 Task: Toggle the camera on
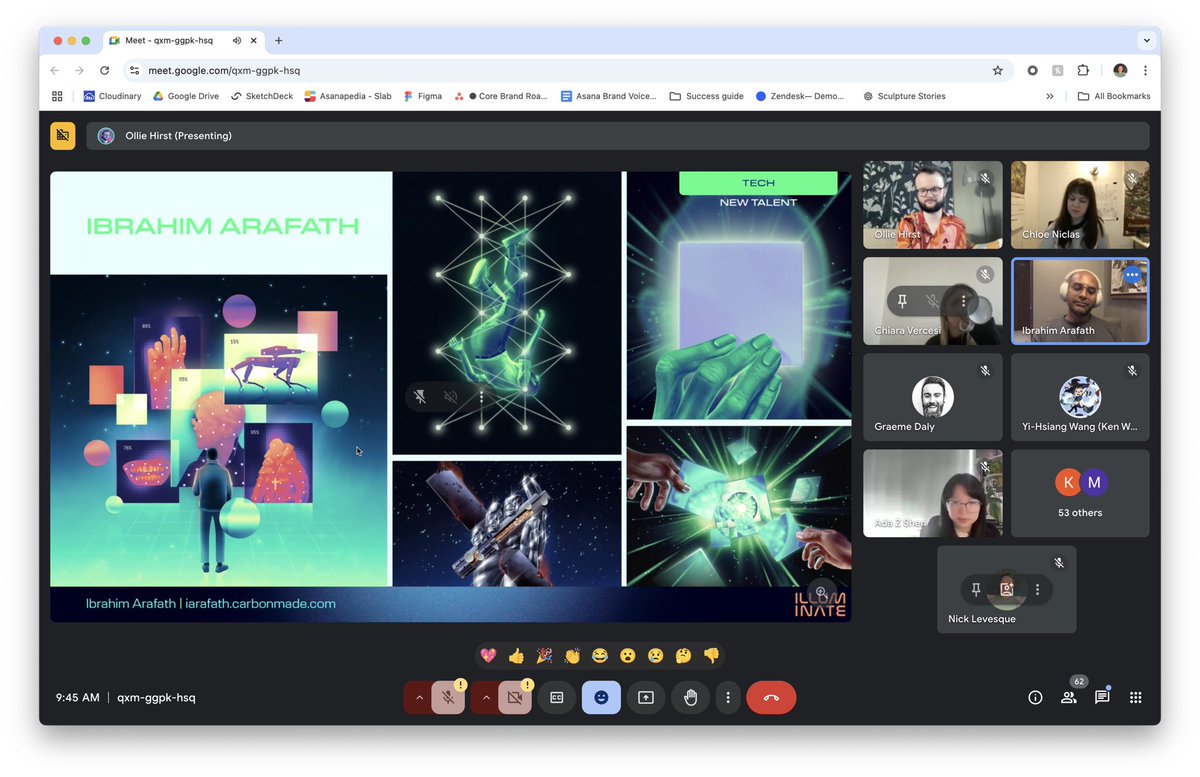coord(514,697)
